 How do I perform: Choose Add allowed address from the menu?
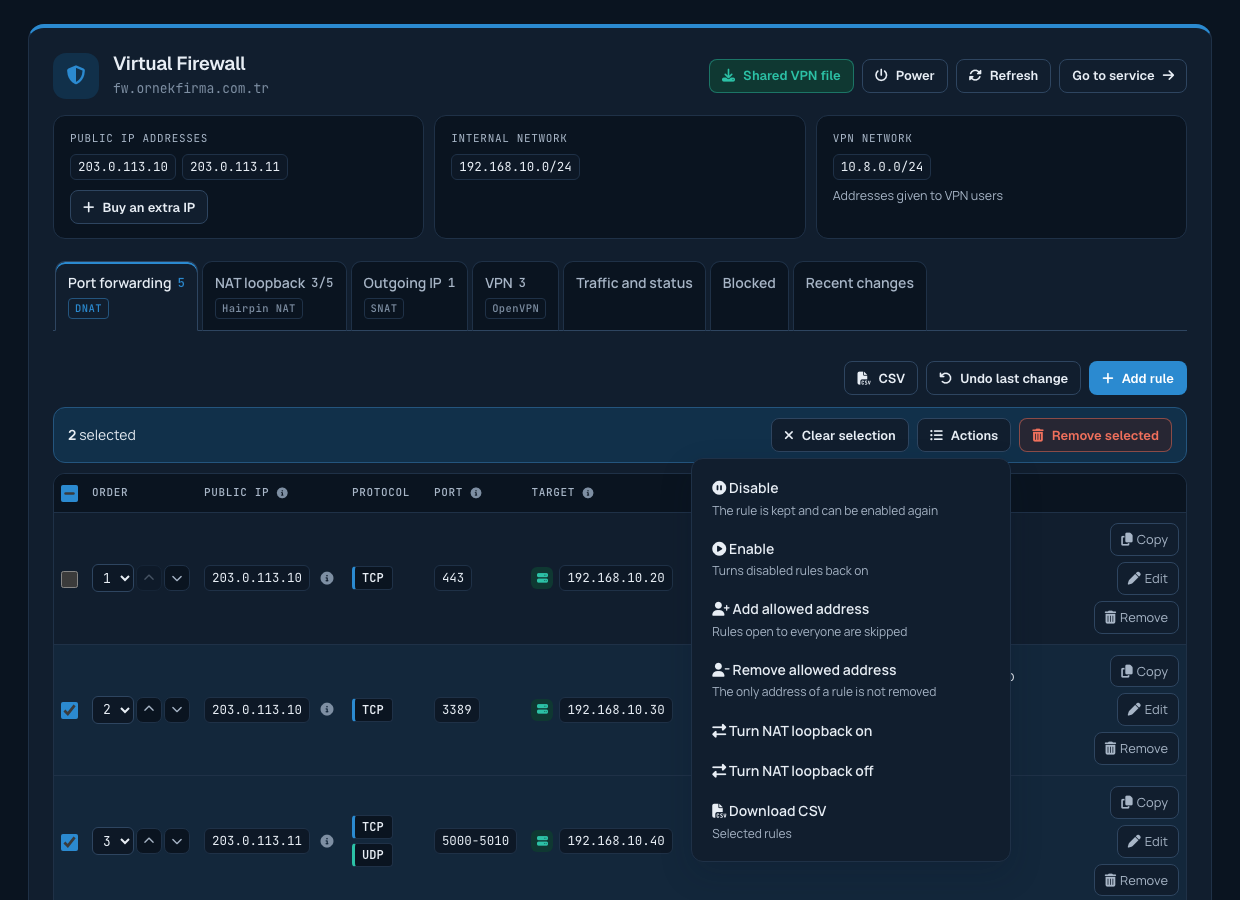point(850,619)
